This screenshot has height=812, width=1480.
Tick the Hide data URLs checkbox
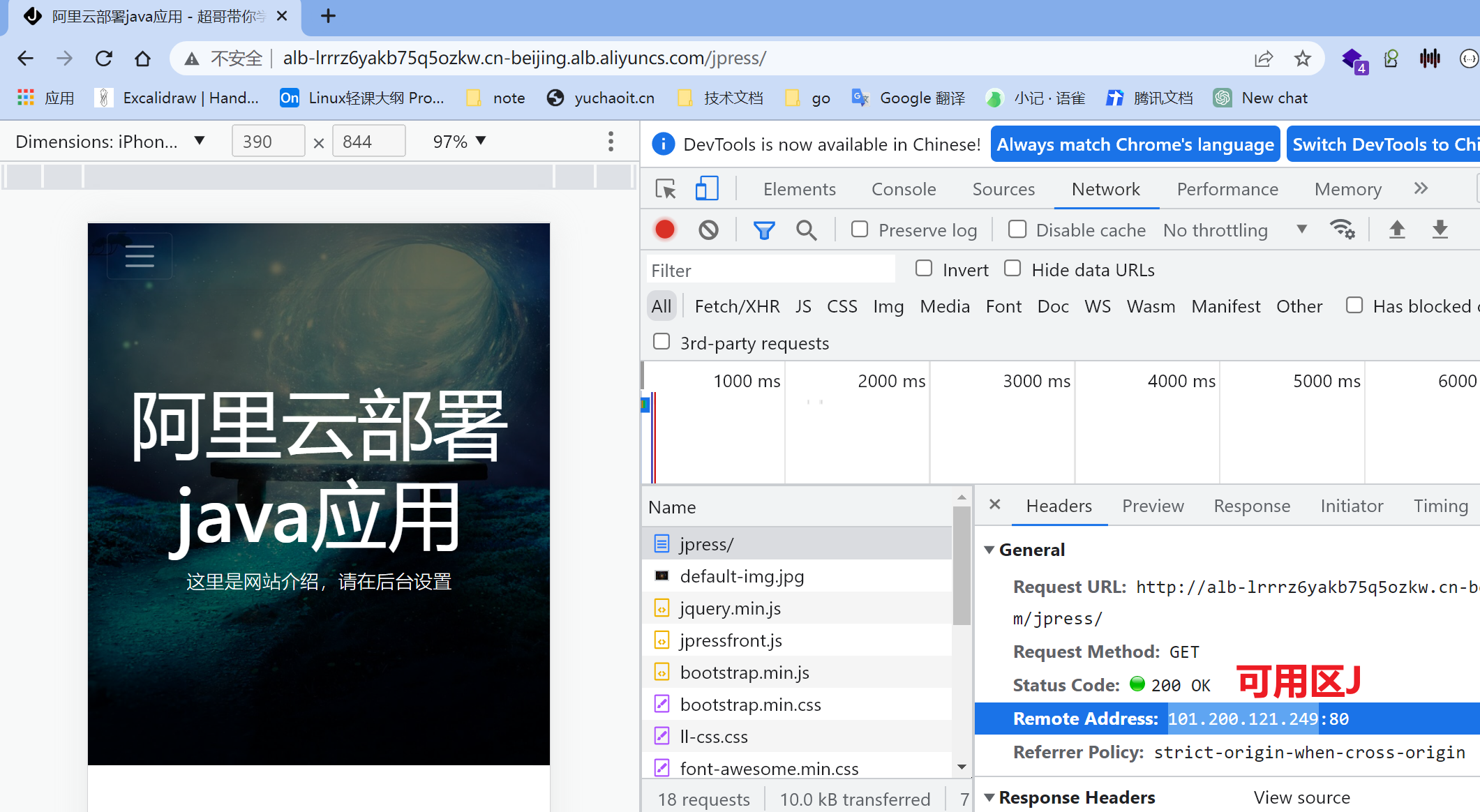coord(1012,269)
